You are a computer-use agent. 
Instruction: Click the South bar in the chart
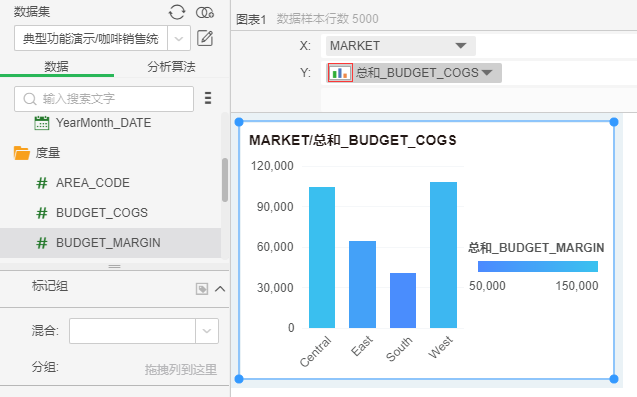coord(403,300)
